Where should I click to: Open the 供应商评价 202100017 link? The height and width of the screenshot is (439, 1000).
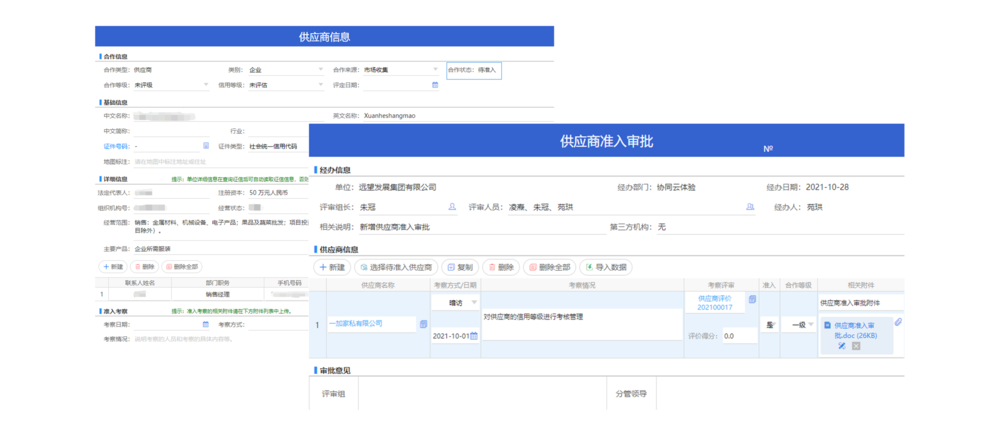click(715, 302)
